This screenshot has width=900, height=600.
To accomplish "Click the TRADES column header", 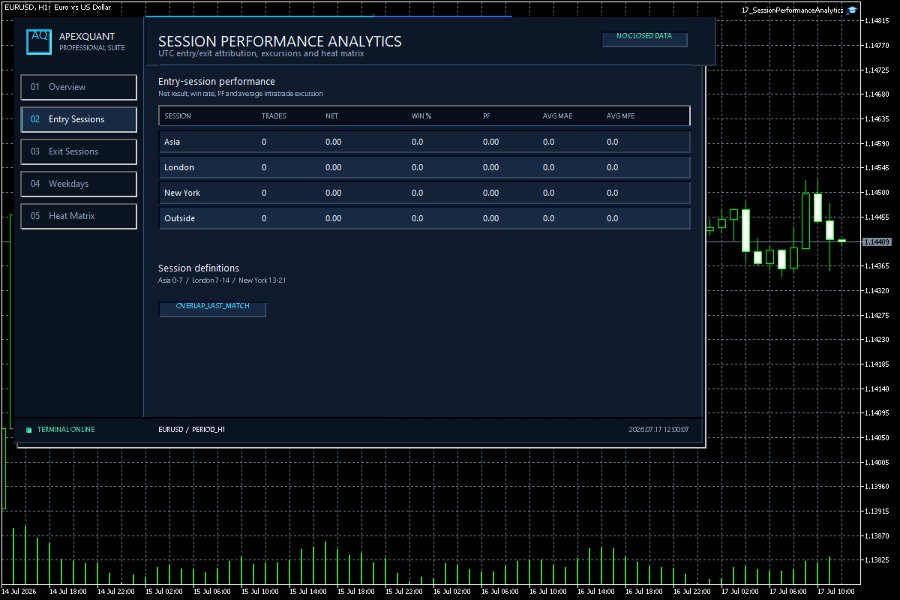I will (x=274, y=116).
